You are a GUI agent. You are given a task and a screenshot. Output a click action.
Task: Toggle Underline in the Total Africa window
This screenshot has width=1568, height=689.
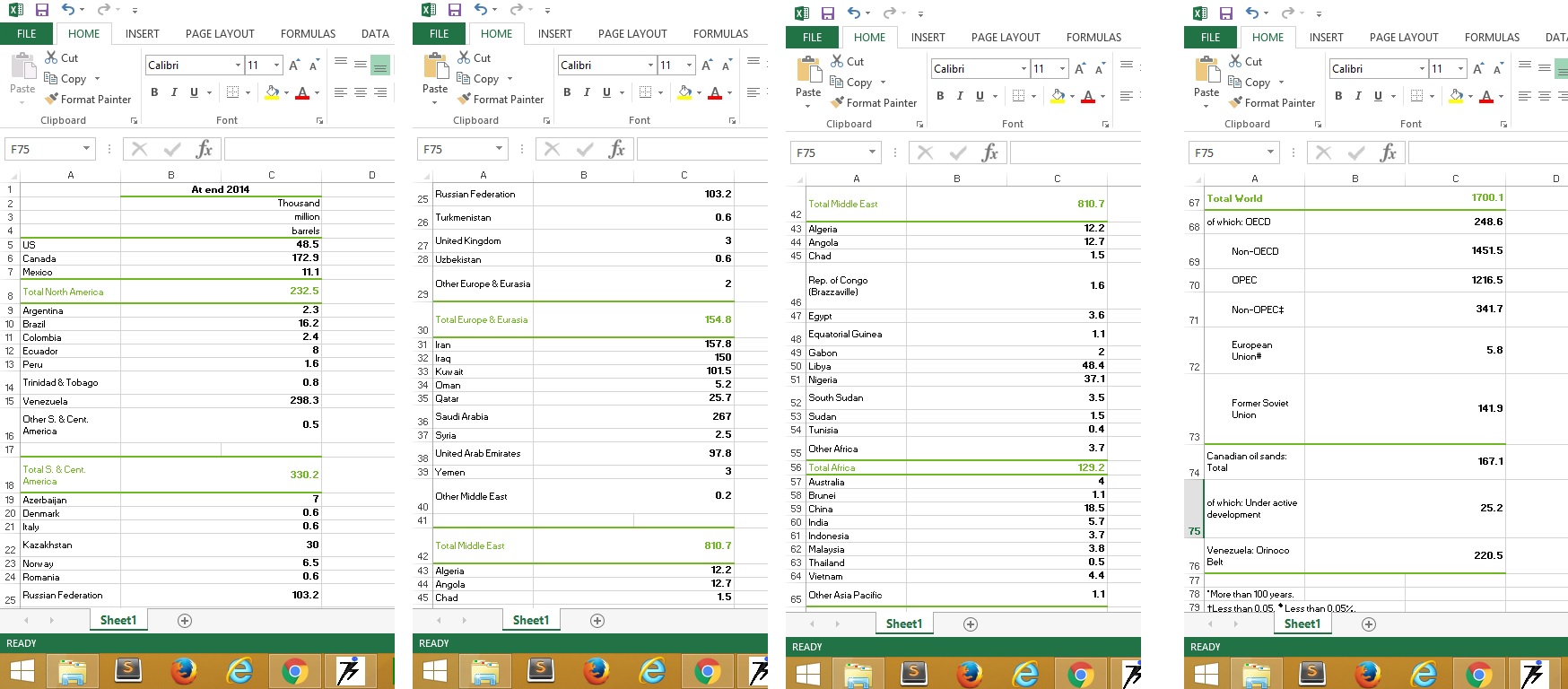980,96
